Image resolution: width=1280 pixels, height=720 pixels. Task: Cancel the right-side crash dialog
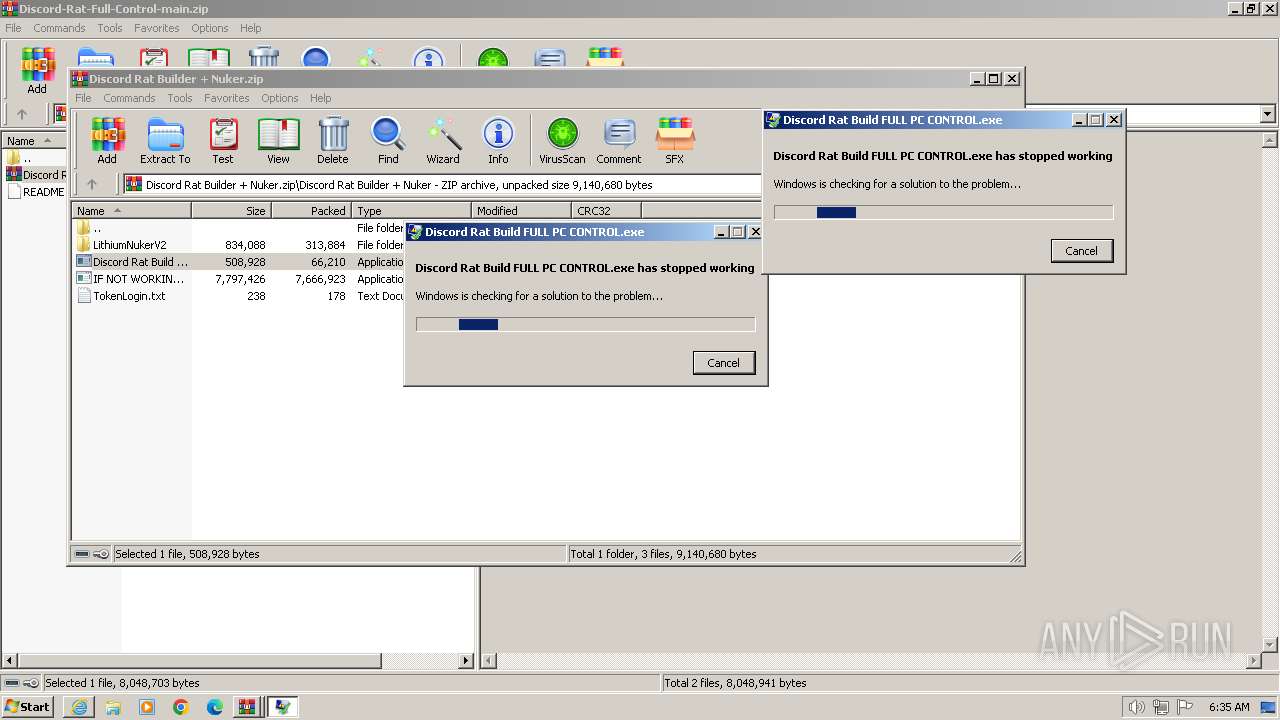(1082, 251)
